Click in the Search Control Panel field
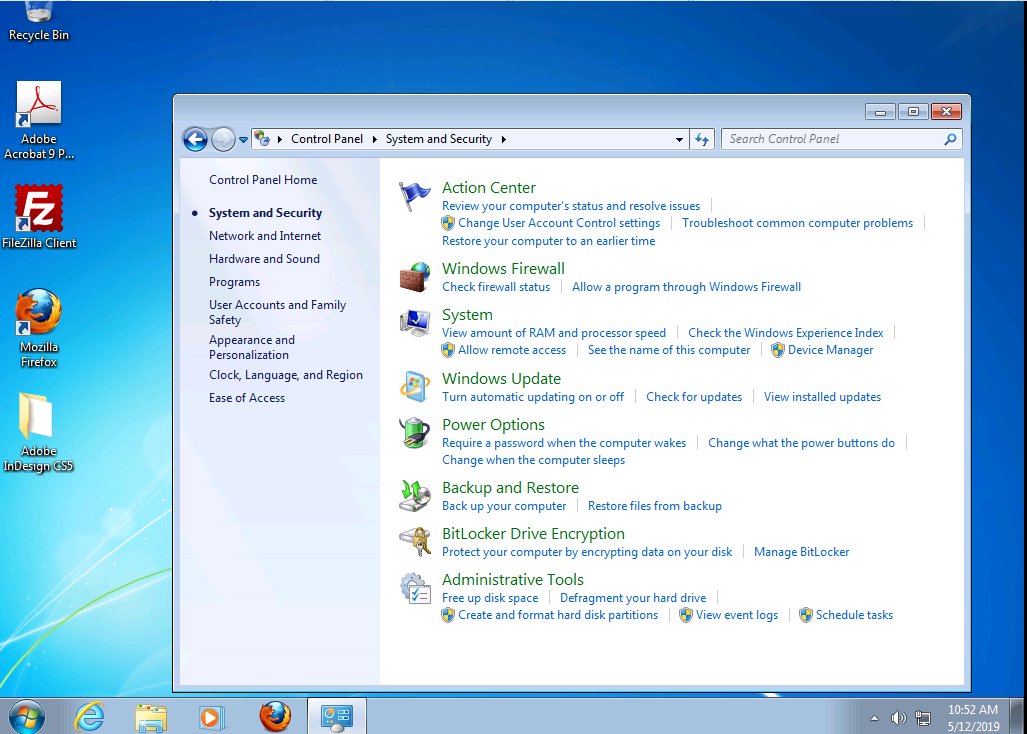The height and width of the screenshot is (734, 1027). [832, 139]
